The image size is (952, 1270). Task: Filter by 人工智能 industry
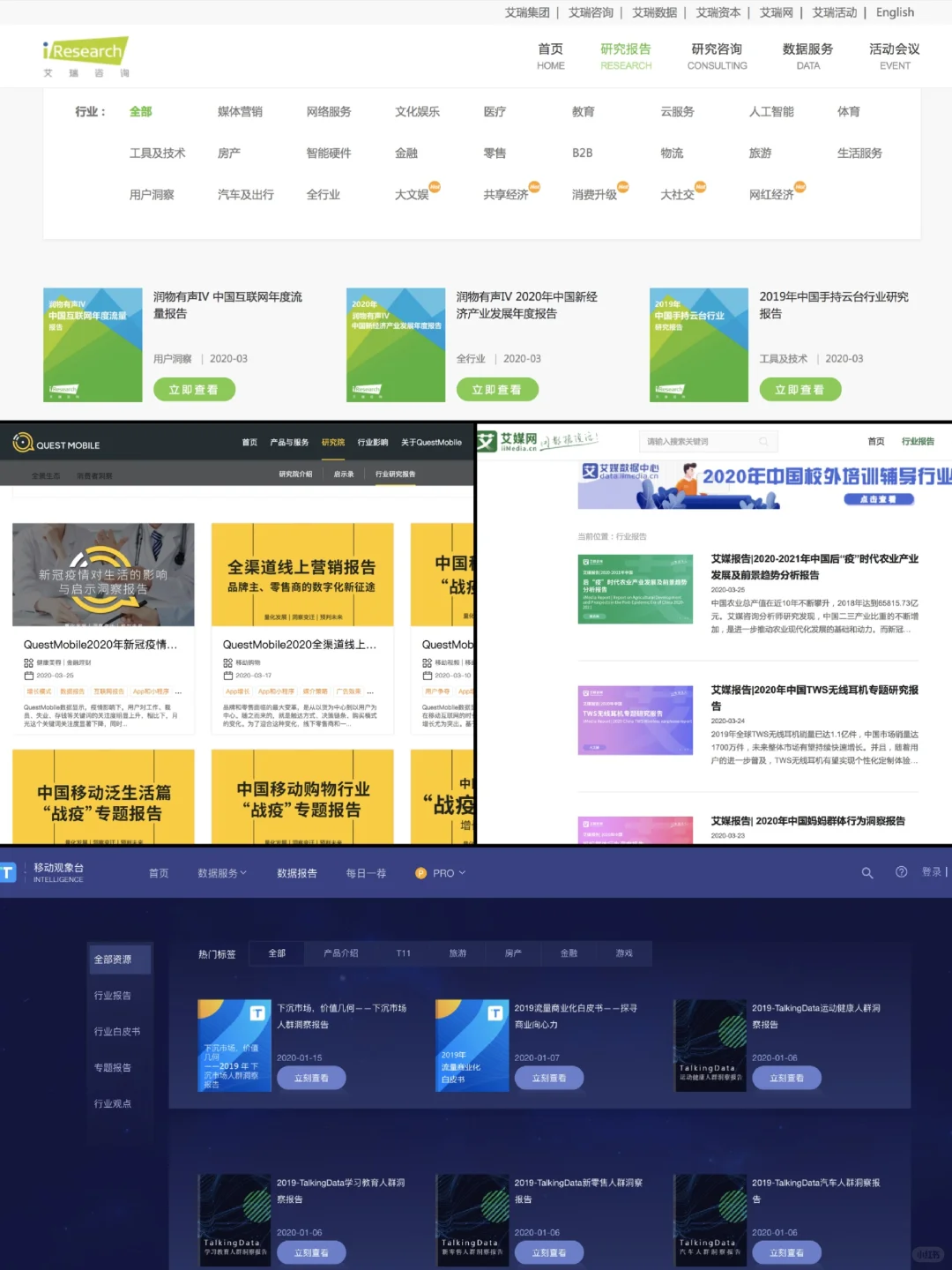tap(771, 112)
